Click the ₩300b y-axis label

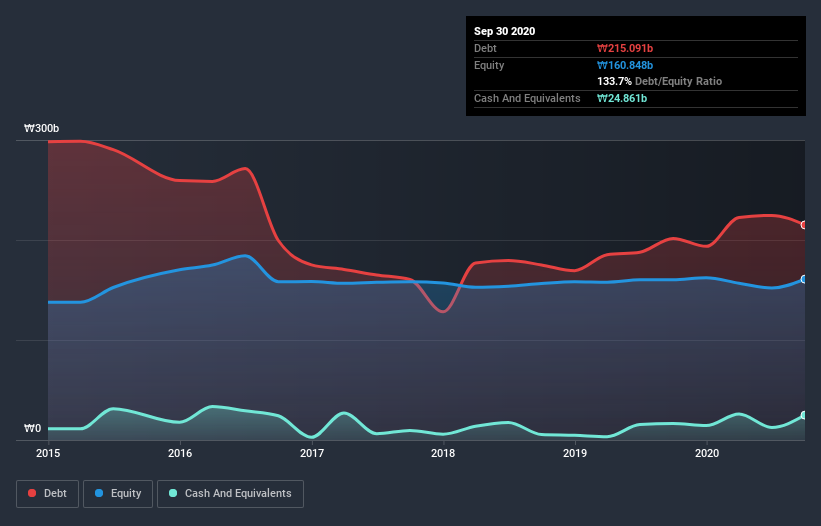click(41, 129)
